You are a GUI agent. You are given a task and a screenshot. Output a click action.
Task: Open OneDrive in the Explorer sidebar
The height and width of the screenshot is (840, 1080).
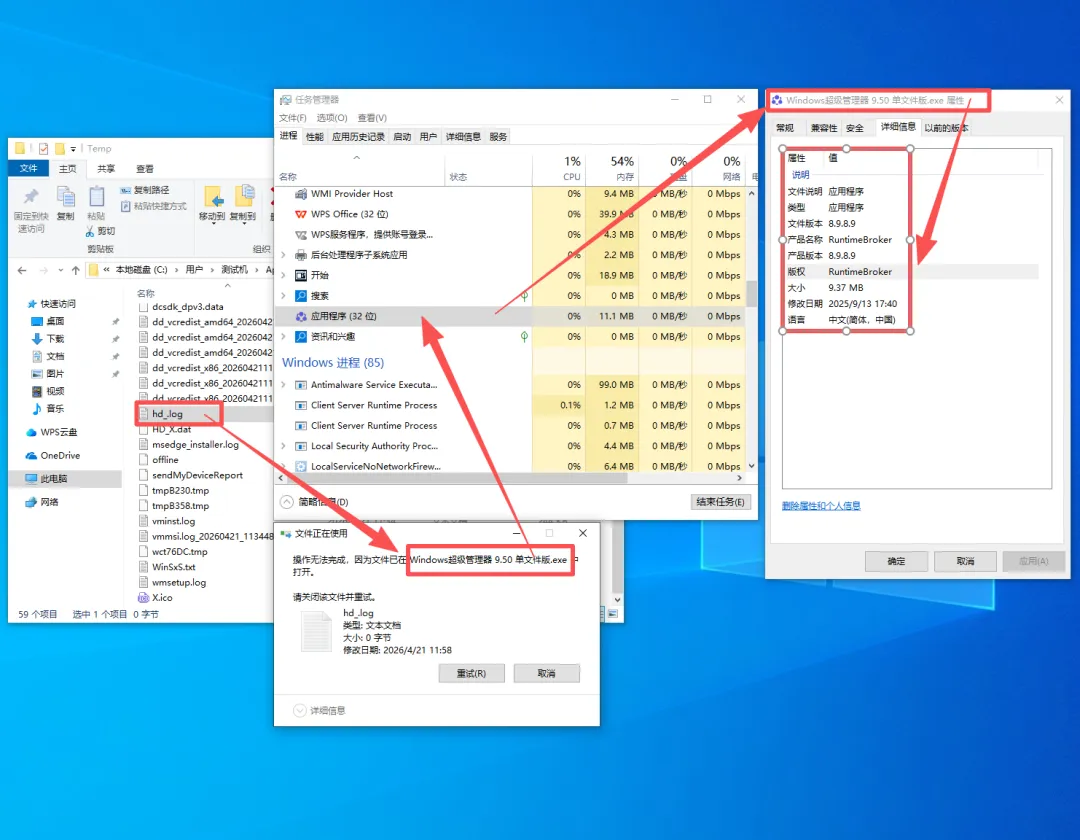53,456
